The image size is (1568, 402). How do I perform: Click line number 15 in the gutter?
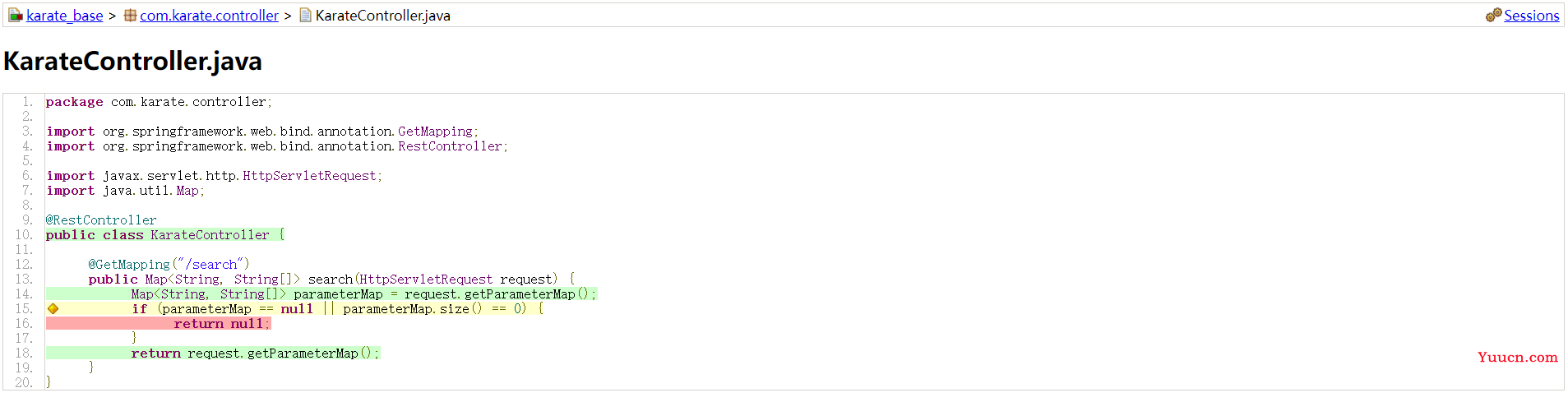tap(24, 309)
